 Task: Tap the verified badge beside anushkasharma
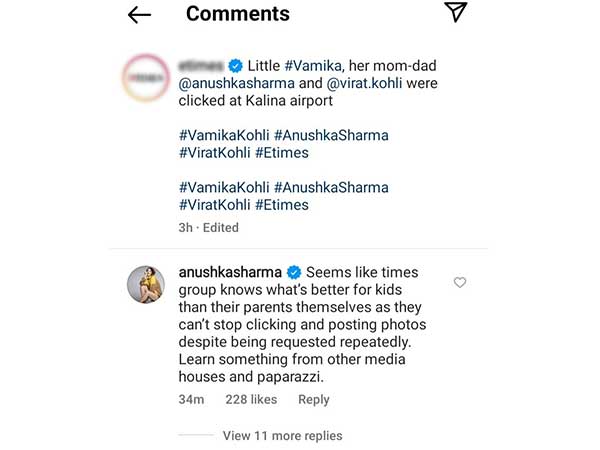coord(294,272)
